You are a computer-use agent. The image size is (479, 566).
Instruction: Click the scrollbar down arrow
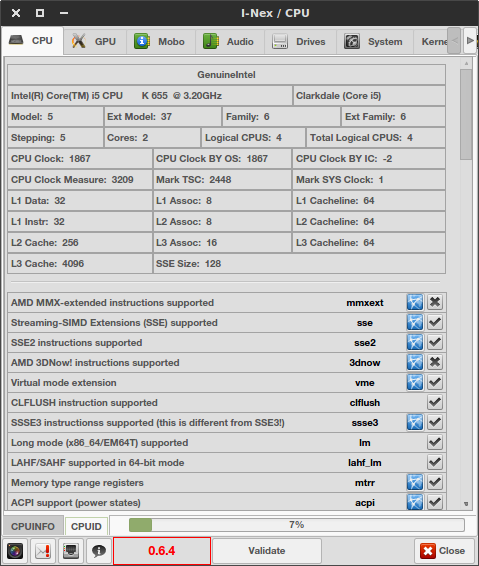click(466, 504)
